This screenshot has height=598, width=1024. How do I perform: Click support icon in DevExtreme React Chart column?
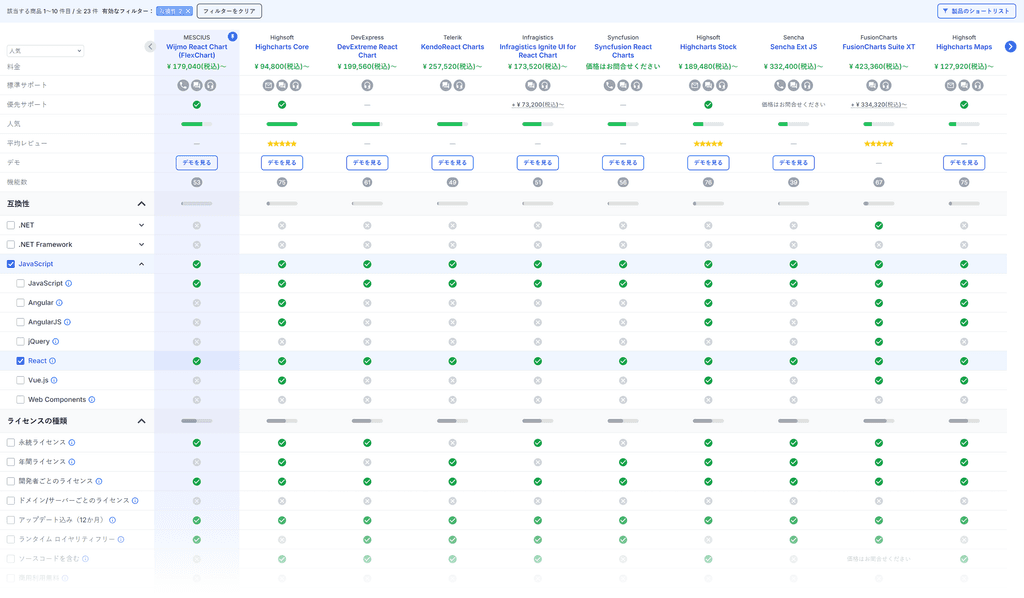(367, 86)
